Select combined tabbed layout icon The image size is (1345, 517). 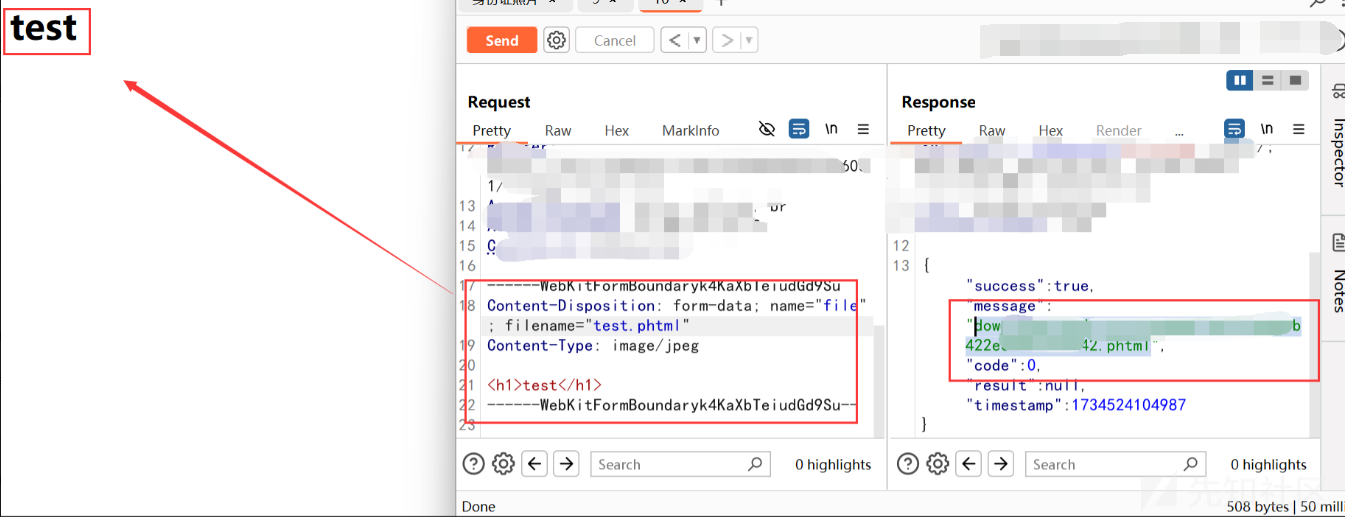tap(1295, 80)
